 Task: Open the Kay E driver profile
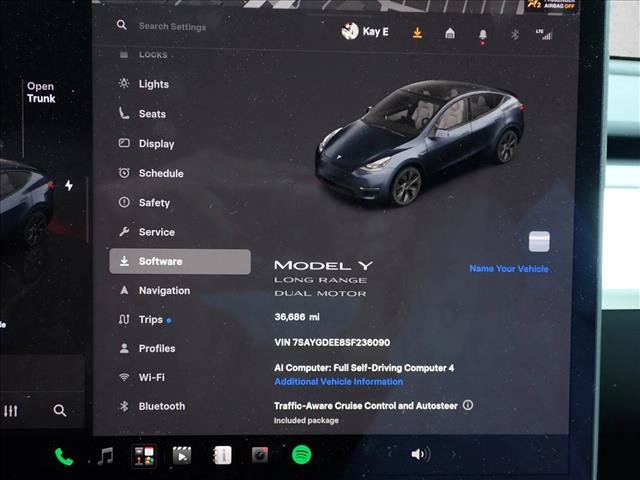click(365, 31)
